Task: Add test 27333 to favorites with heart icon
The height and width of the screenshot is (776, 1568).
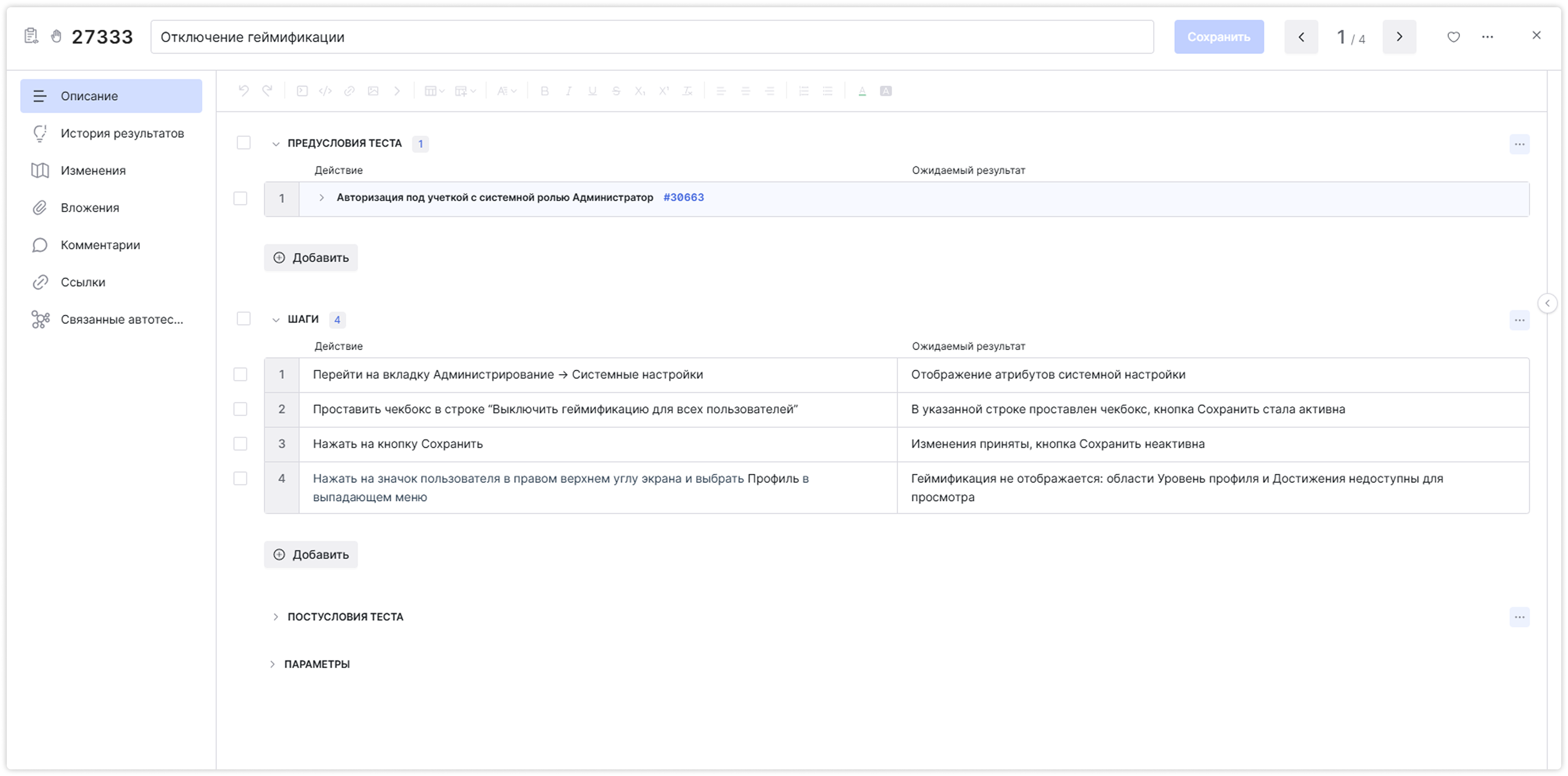Action: click(x=1453, y=37)
